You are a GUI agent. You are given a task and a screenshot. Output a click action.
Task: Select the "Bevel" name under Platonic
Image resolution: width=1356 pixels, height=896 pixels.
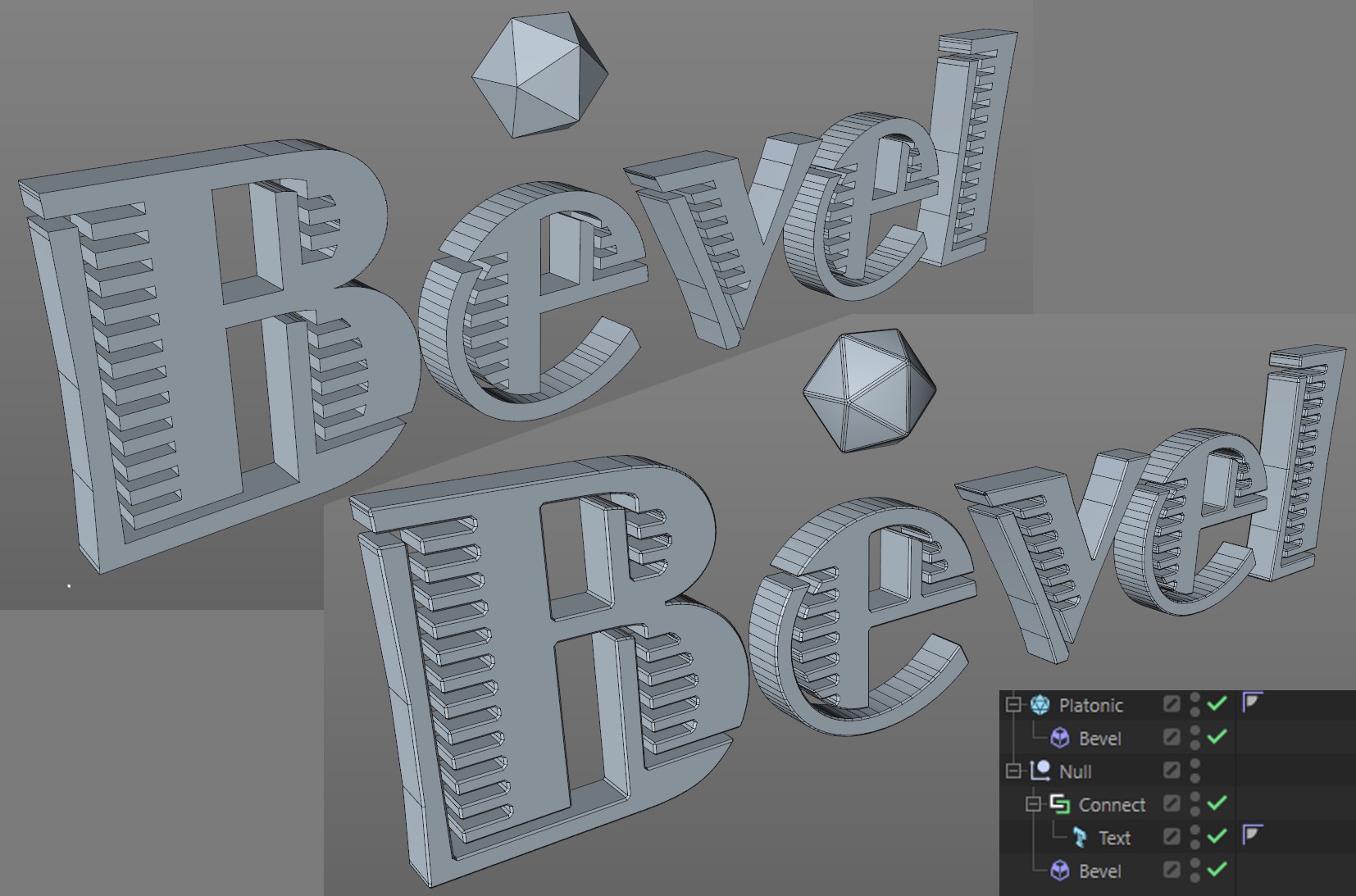pyautogui.click(x=1100, y=739)
